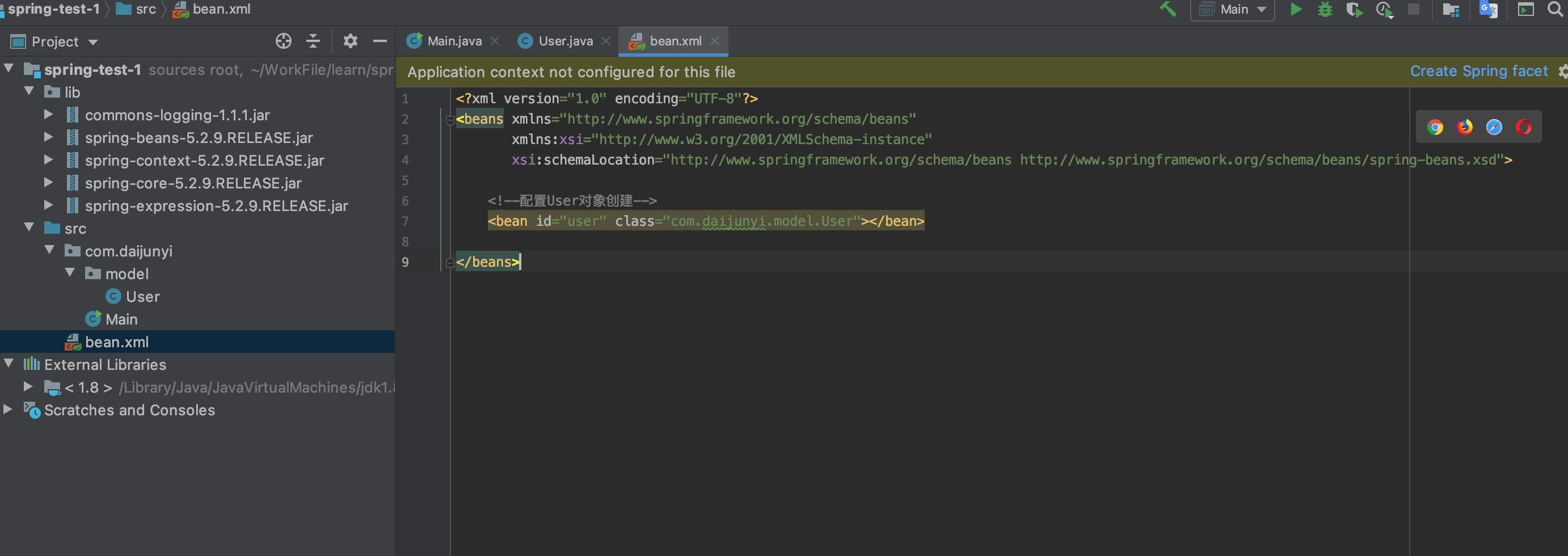Collapse the lib folder in project tree
The height and width of the screenshot is (556, 1568).
[x=28, y=91]
